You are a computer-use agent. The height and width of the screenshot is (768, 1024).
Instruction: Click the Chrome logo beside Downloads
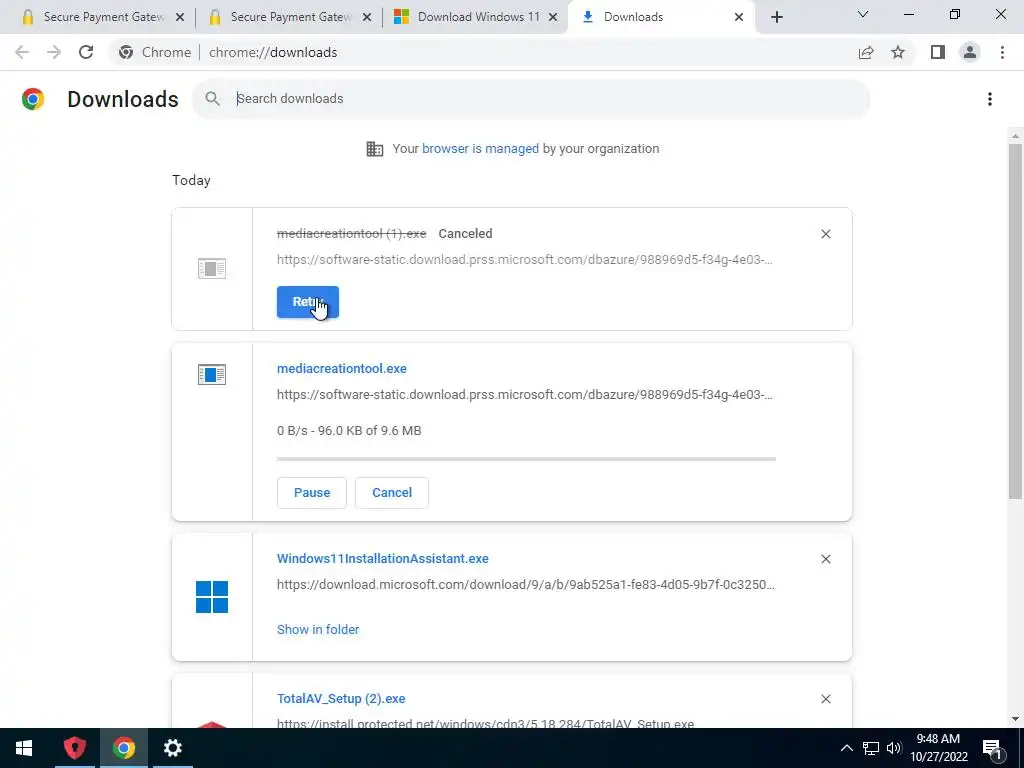[33, 99]
